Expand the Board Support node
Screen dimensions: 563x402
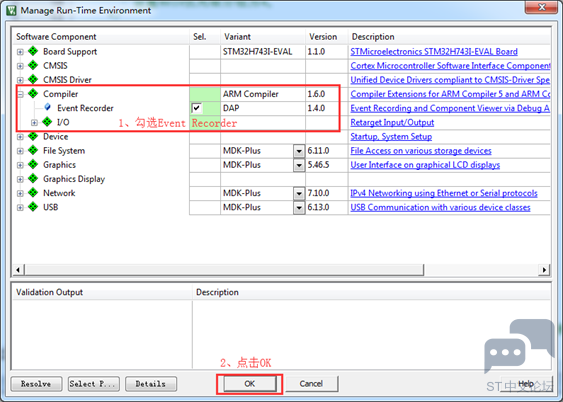20,52
